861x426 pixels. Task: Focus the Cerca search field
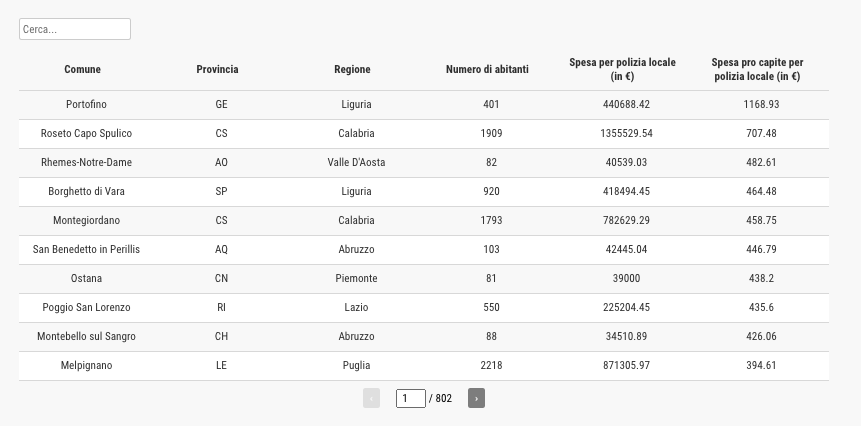tap(75, 29)
